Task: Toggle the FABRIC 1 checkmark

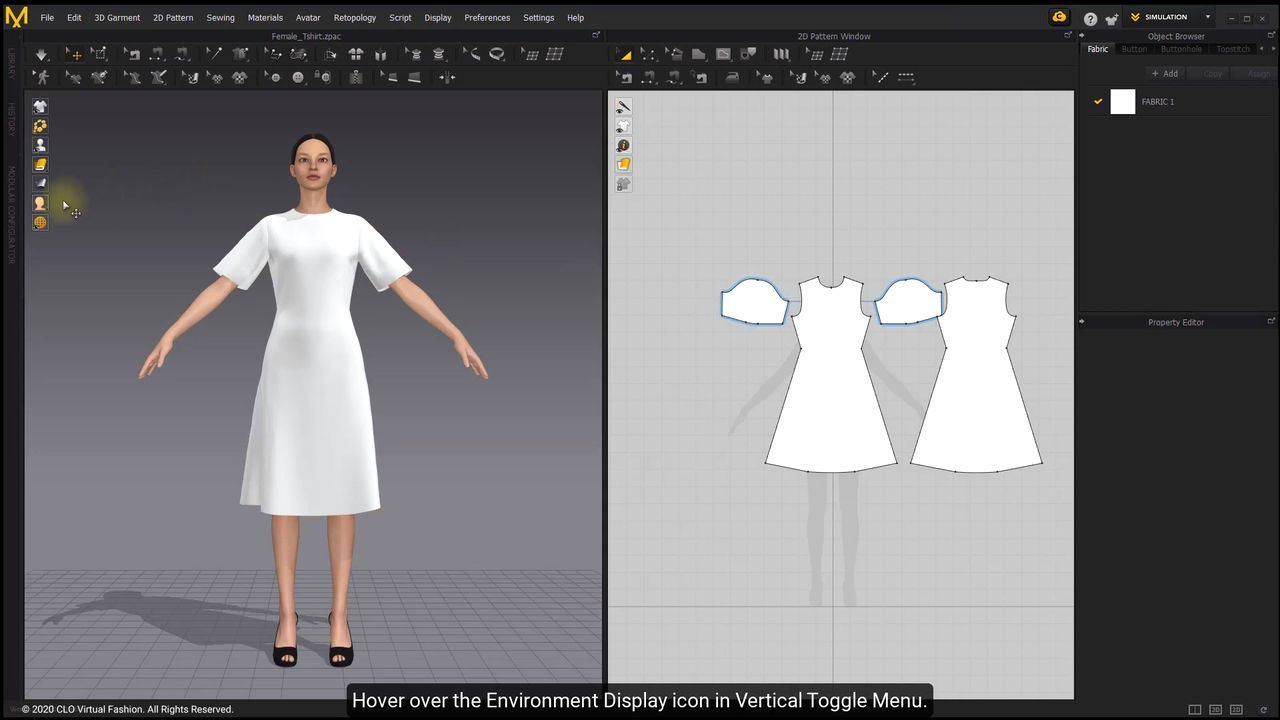Action: click(1098, 101)
